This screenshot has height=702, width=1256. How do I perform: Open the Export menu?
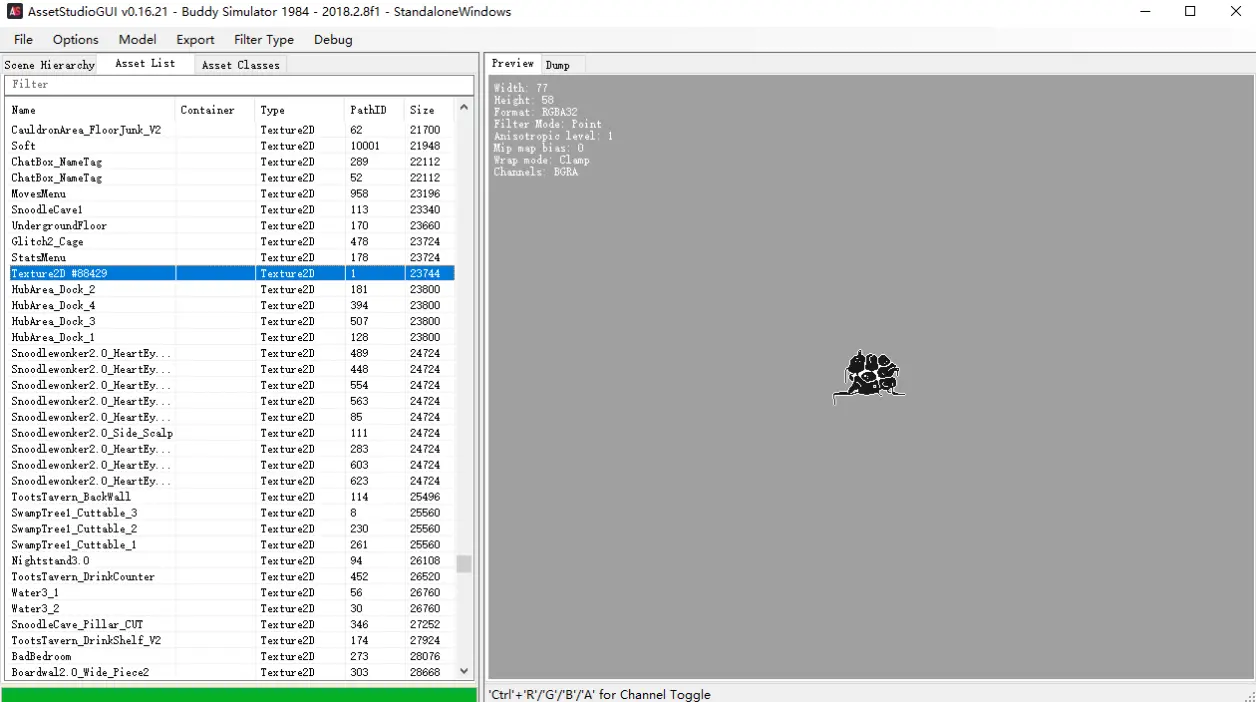point(195,40)
